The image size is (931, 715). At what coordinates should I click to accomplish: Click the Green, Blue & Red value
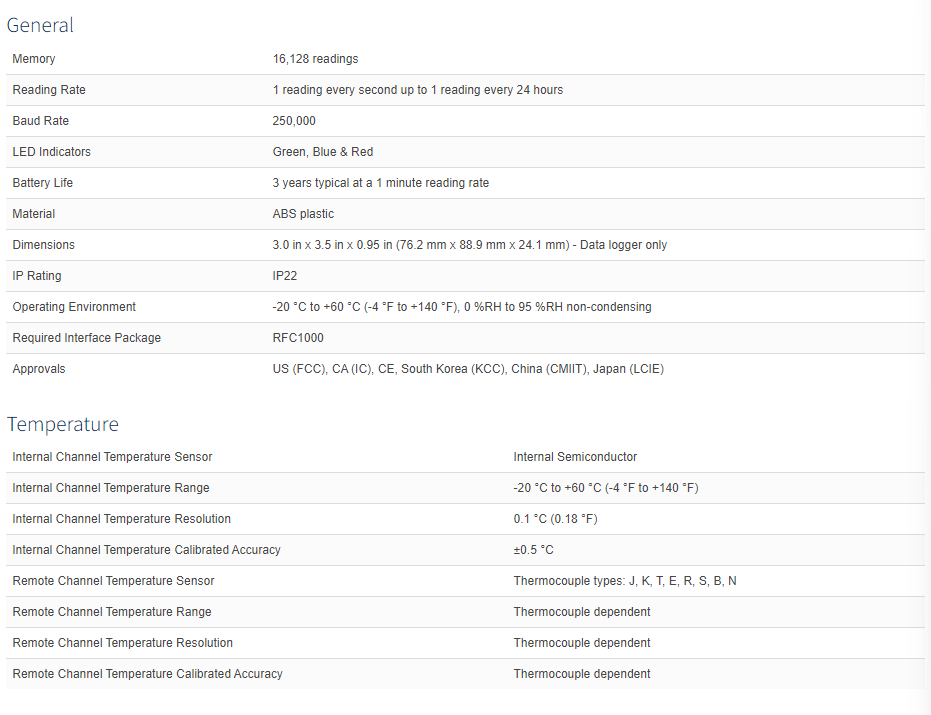[x=323, y=151]
